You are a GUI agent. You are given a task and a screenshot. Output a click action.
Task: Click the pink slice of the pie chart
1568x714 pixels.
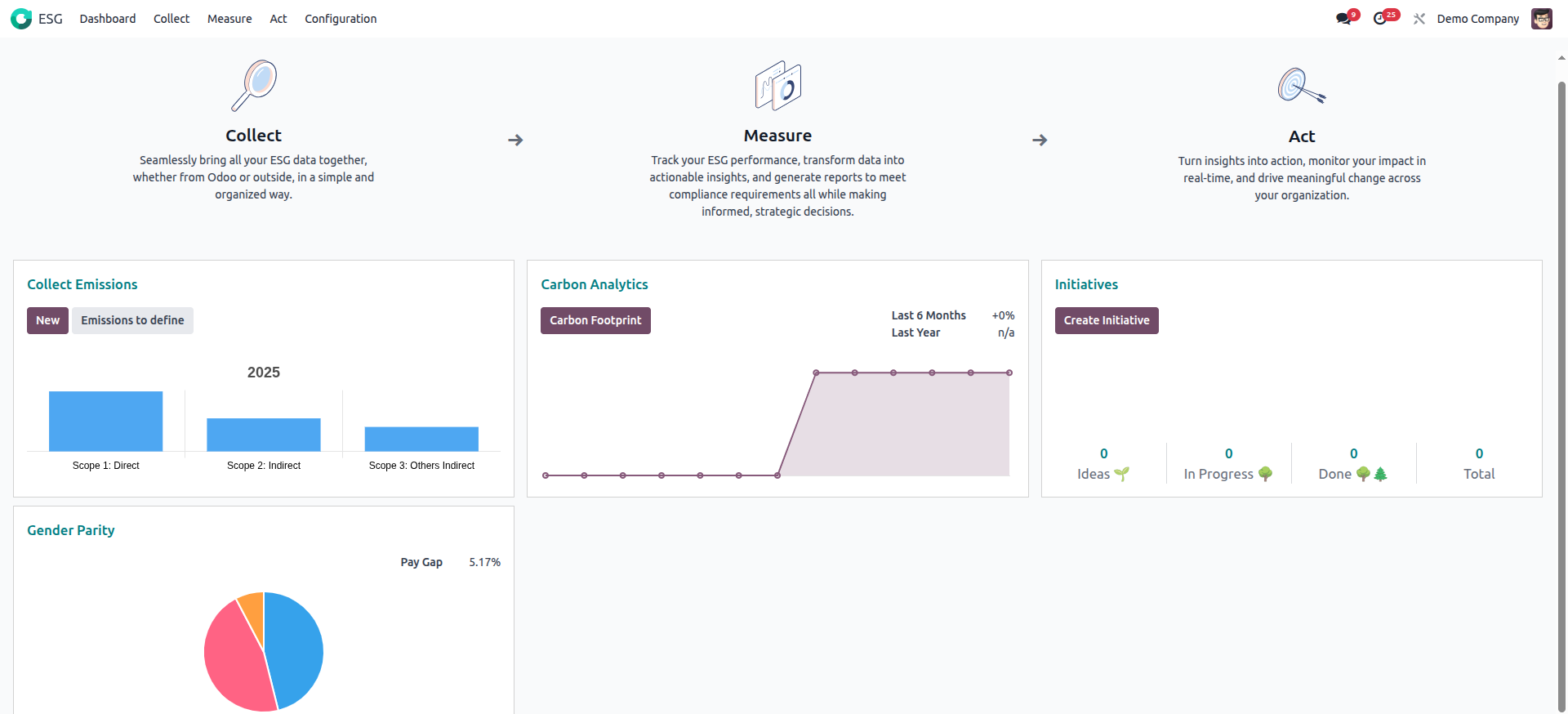pyautogui.click(x=233, y=662)
